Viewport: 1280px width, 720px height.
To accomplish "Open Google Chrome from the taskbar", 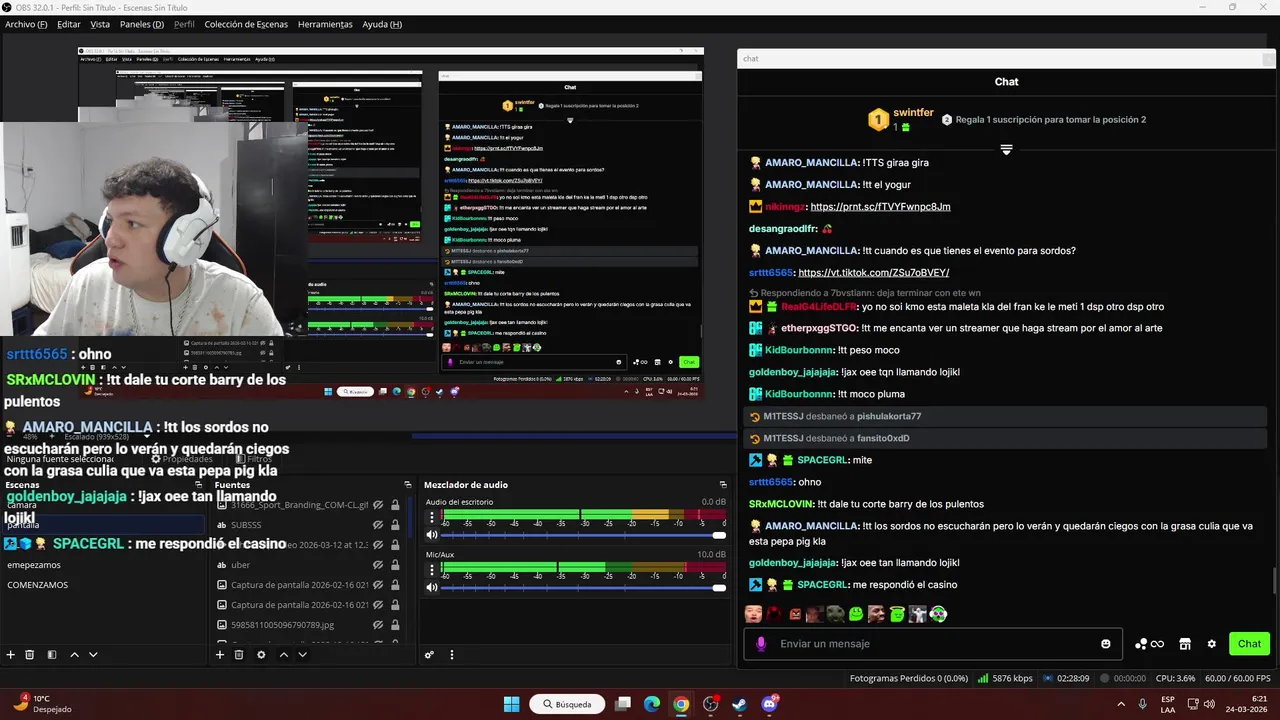I will [x=681, y=704].
